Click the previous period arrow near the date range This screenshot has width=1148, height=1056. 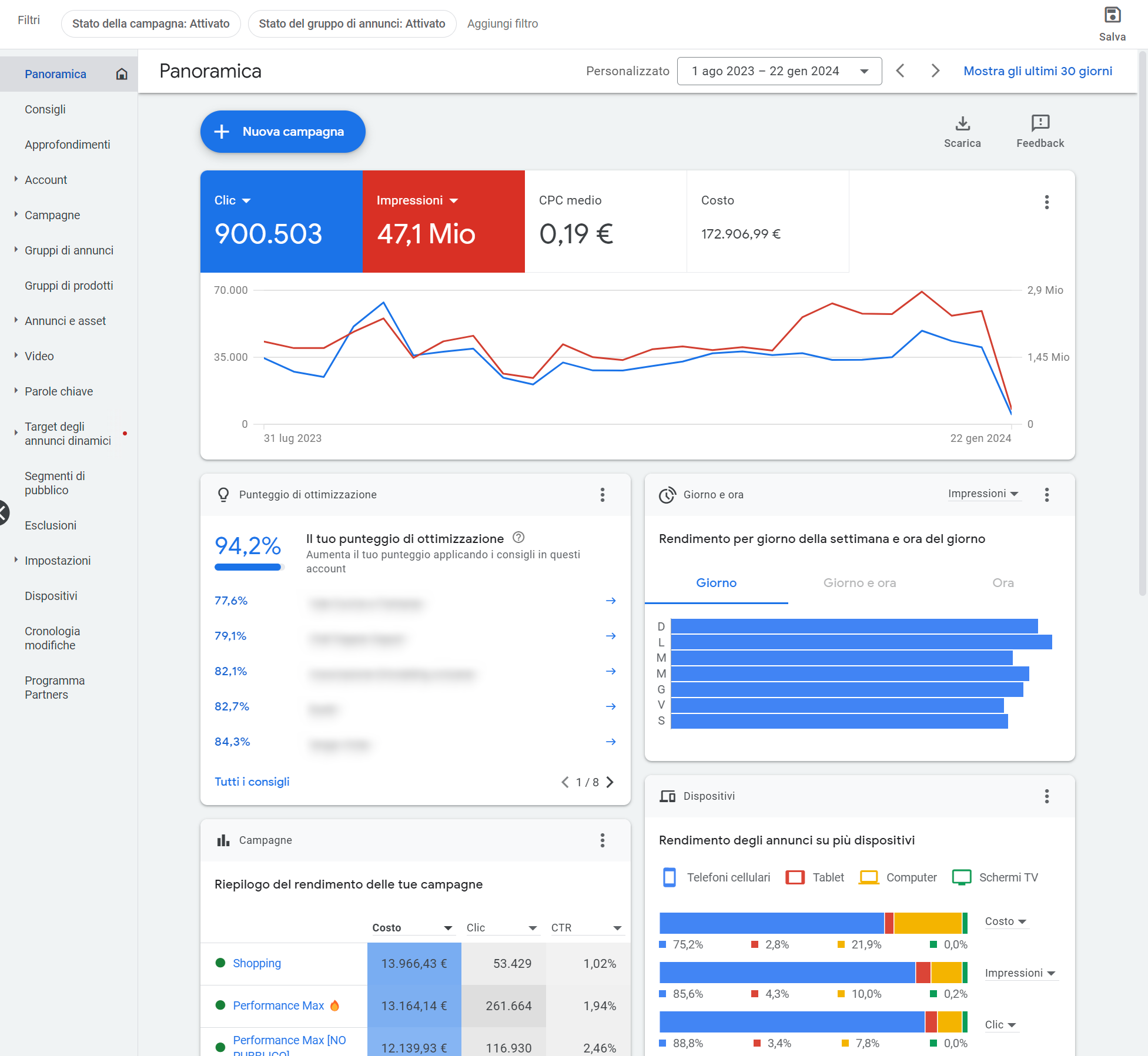[x=900, y=71]
